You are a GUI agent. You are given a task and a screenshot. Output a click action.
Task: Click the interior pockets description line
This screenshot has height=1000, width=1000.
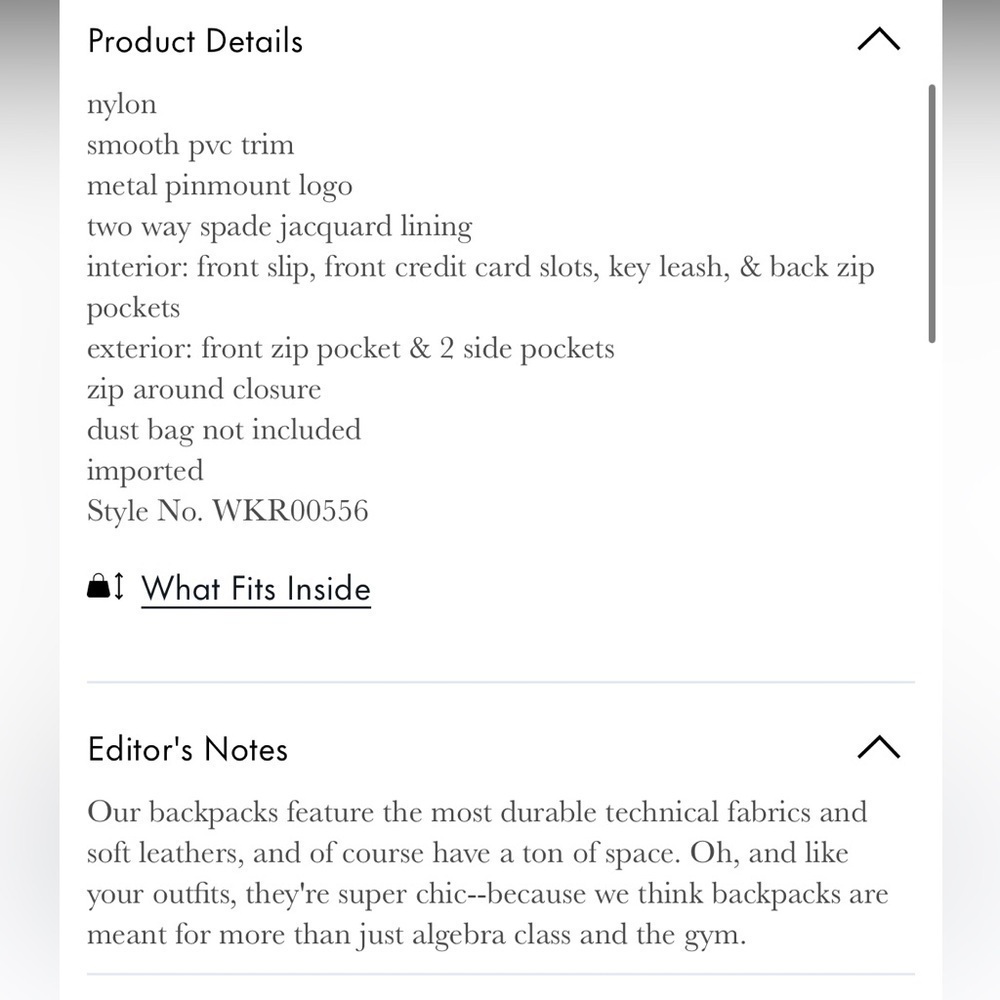point(481,288)
